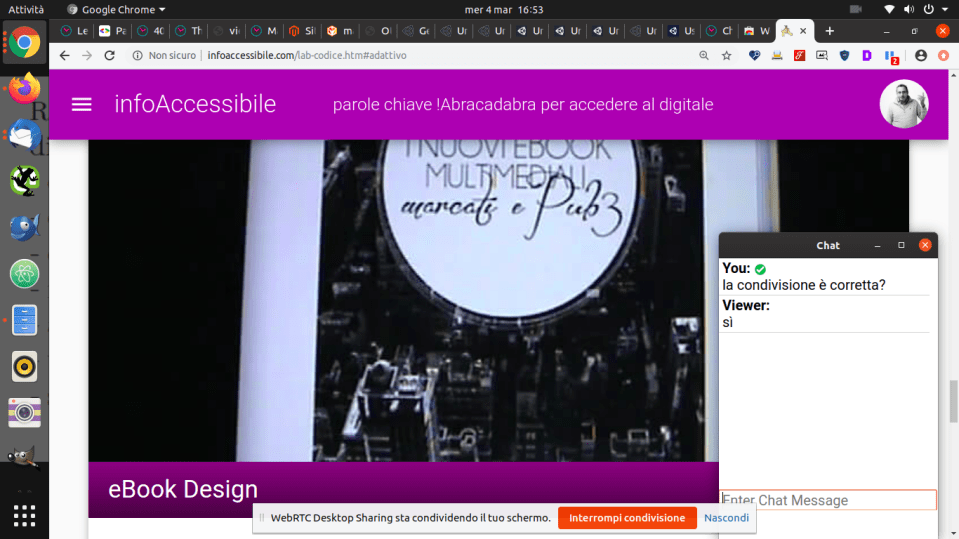
Task: Switch to the first Chrome tab
Action: tap(75, 31)
